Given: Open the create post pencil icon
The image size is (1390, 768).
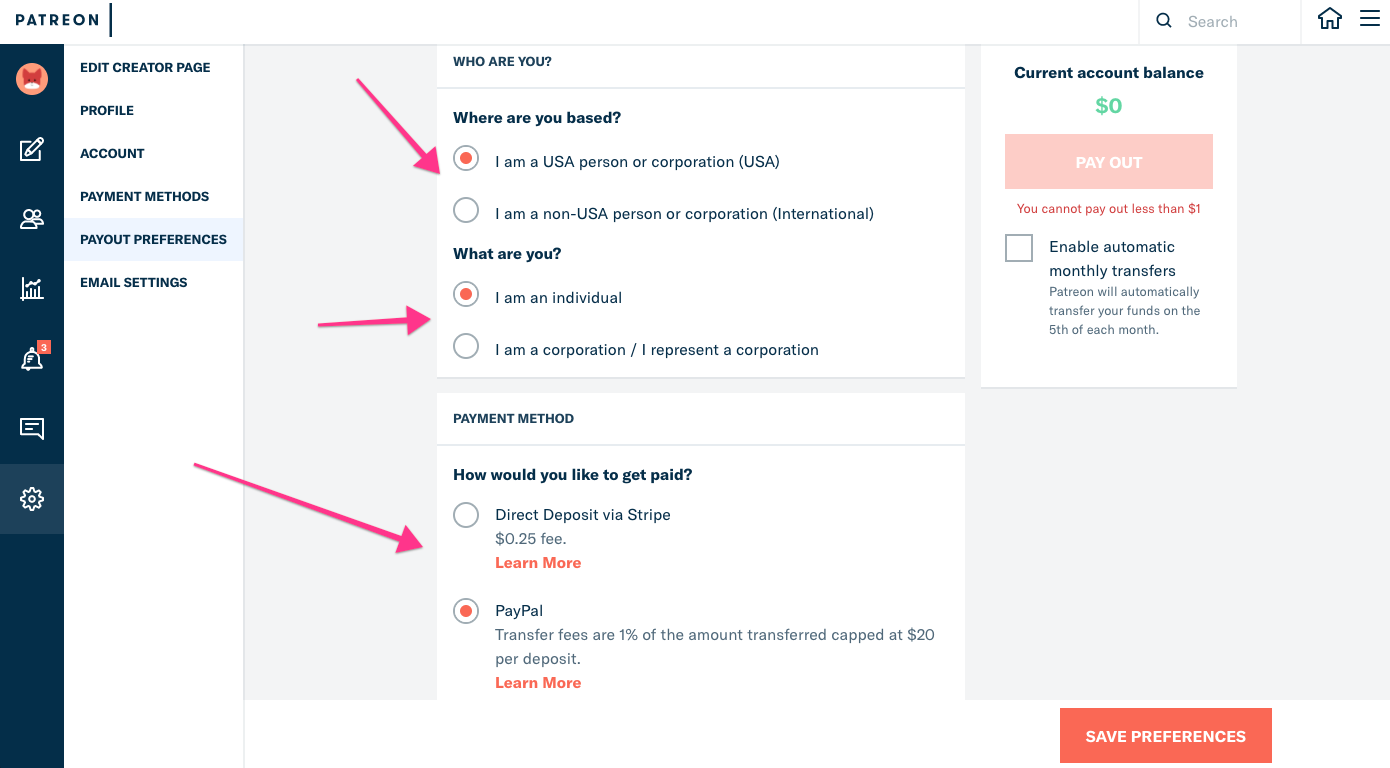Looking at the screenshot, I should pos(32,150).
